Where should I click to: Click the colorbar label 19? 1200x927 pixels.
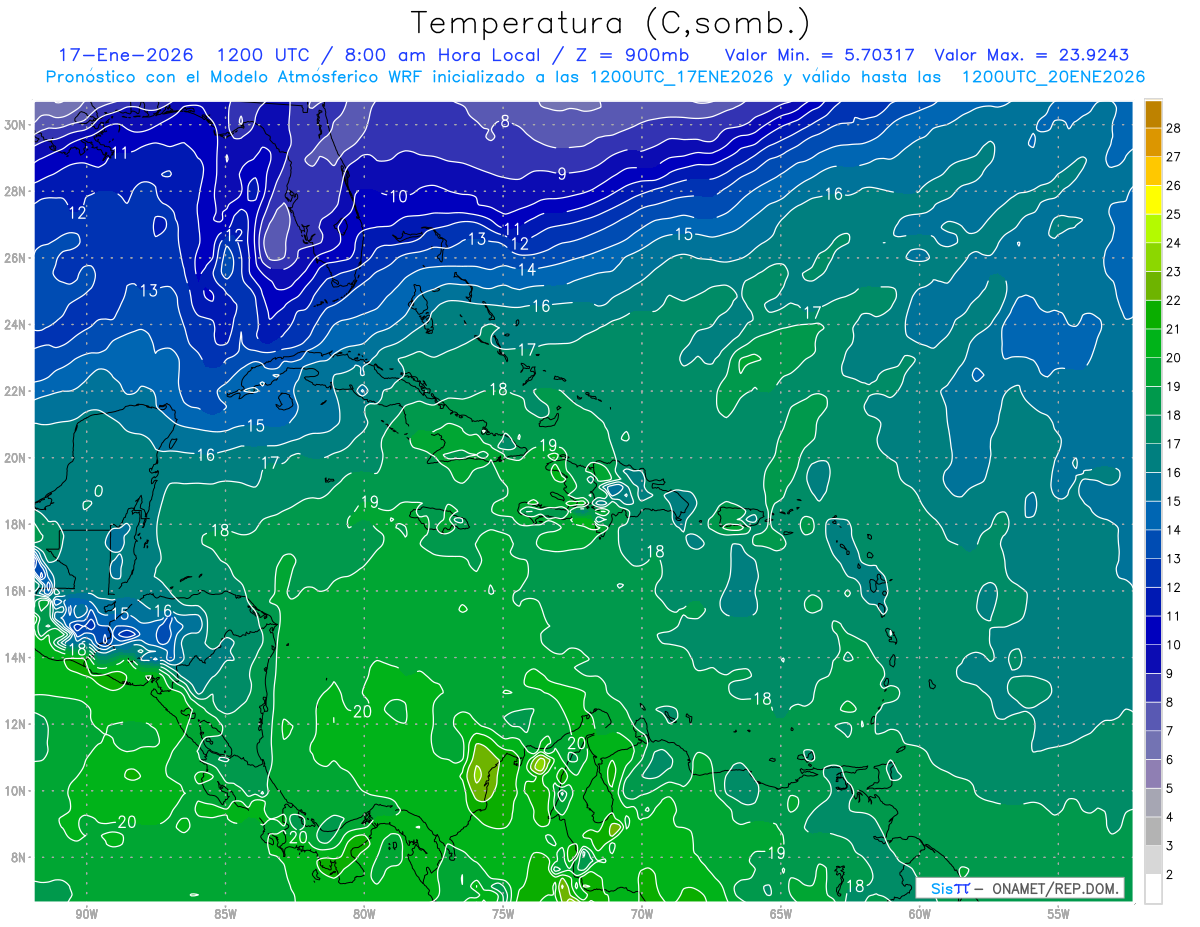pyautogui.click(x=1174, y=386)
